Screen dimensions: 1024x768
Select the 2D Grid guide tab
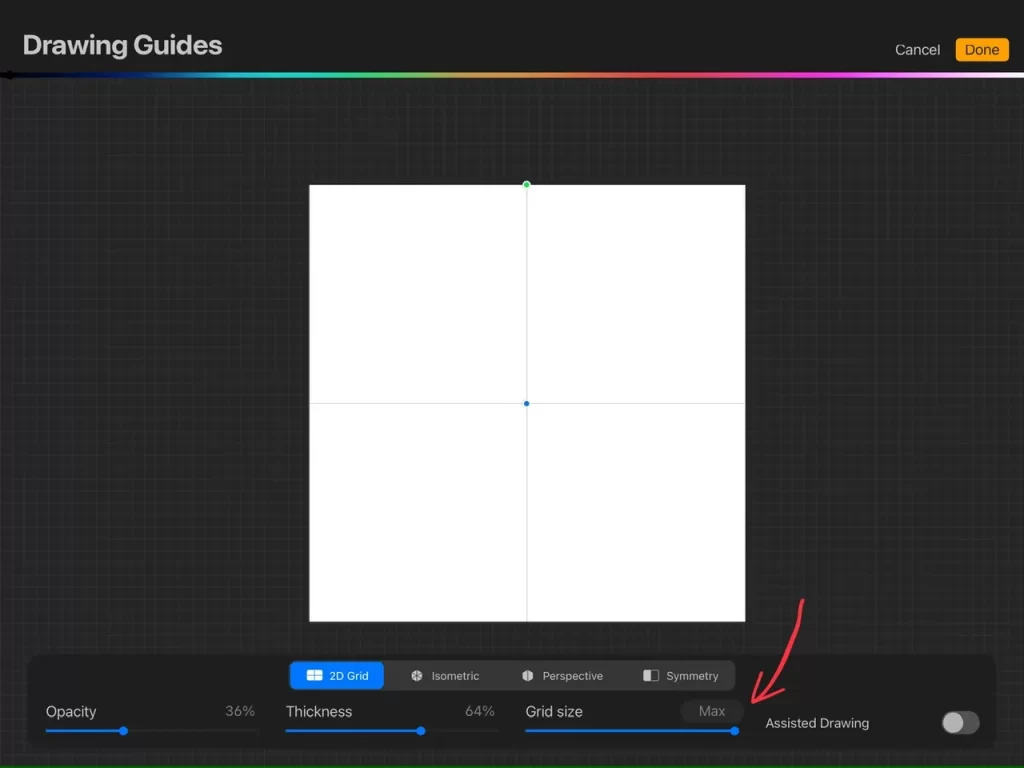(x=337, y=675)
